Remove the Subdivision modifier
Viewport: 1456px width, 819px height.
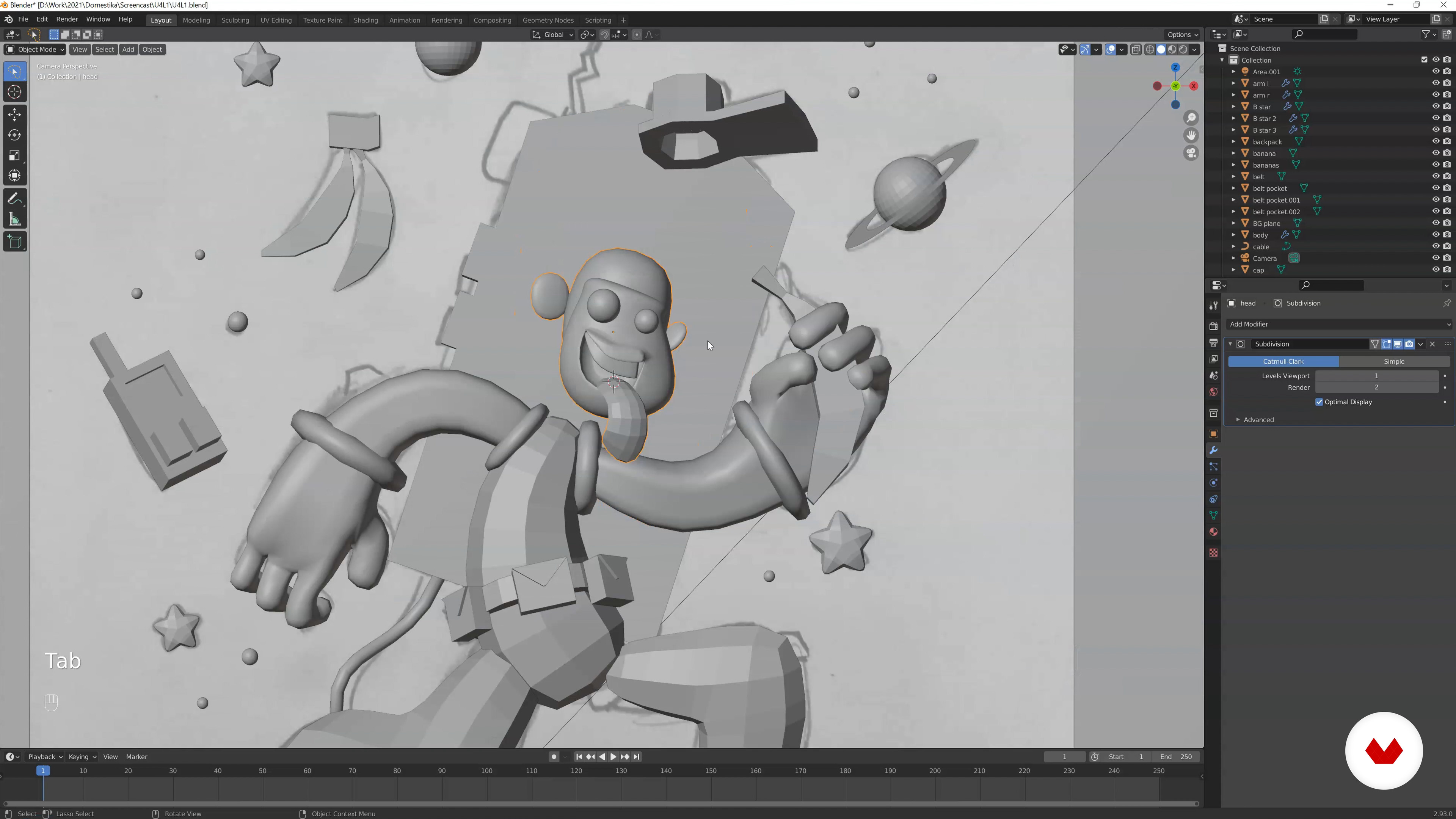click(1432, 344)
